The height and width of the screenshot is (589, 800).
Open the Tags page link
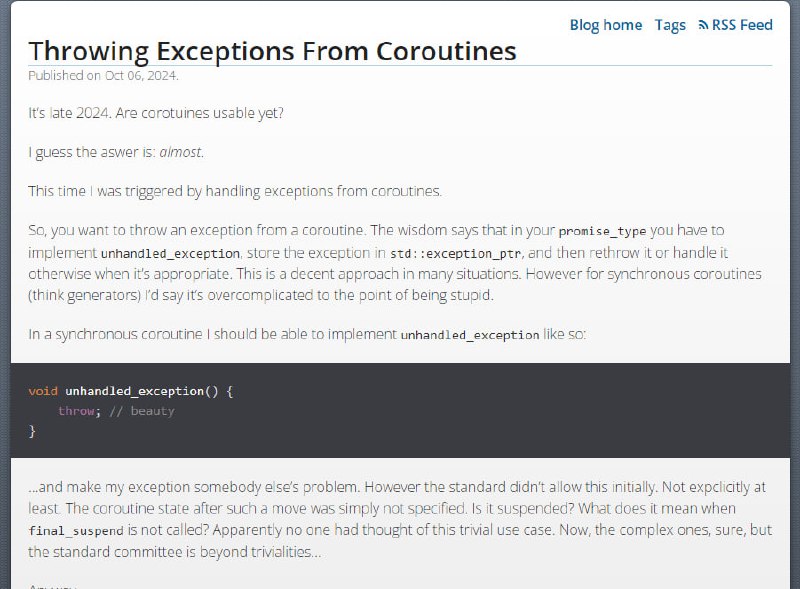click(670, 25)
